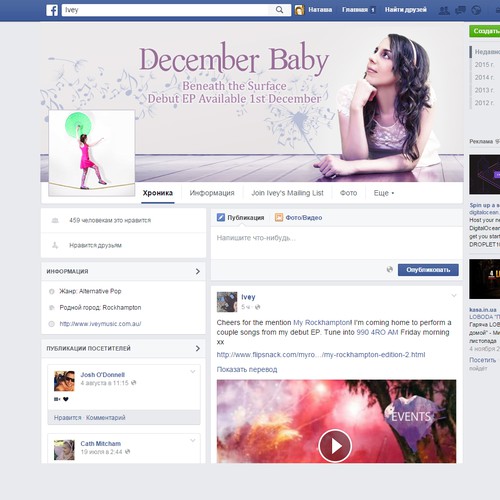Click Наташа profile avatar in top bar

pos(300,10)
